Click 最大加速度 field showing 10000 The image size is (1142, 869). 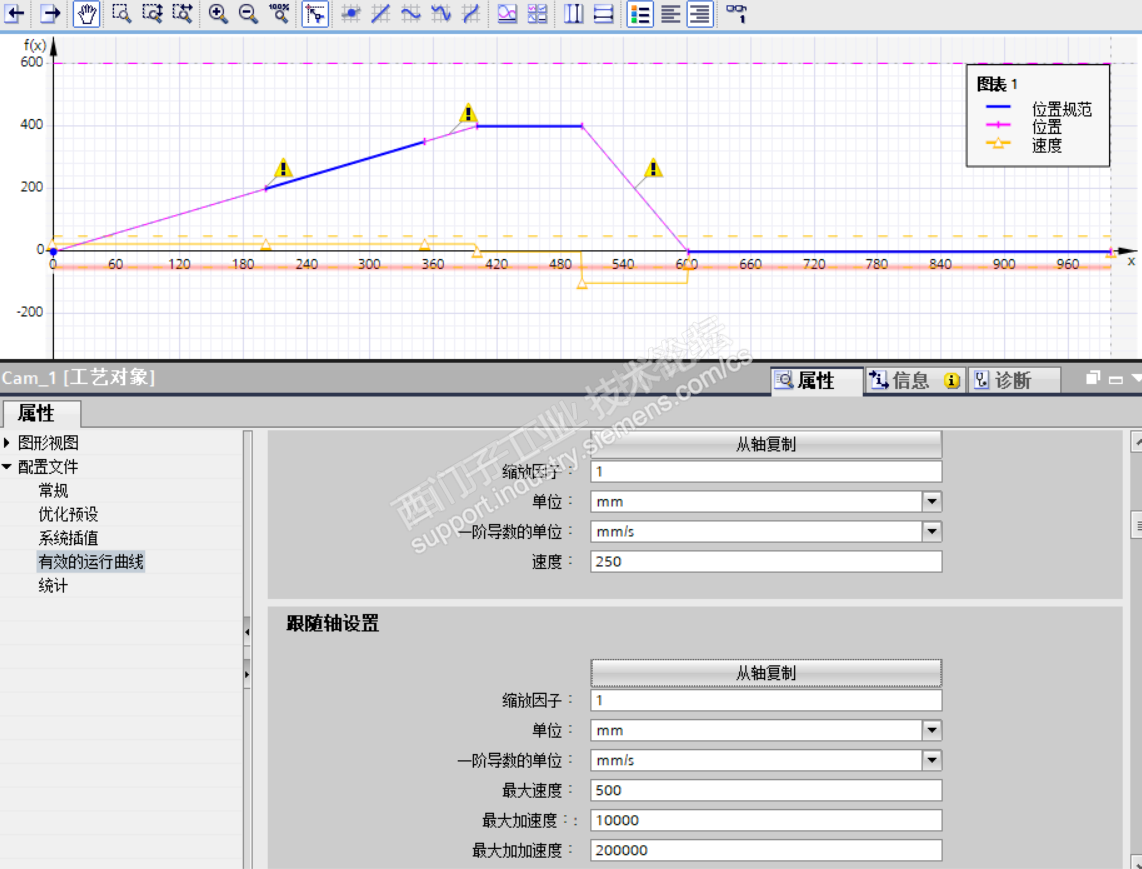(765, 820)
